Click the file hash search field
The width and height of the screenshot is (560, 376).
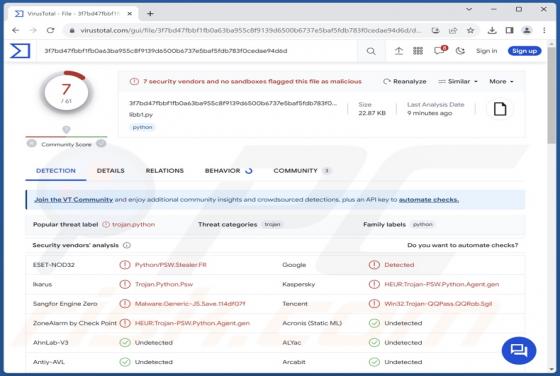coord(200,51)
